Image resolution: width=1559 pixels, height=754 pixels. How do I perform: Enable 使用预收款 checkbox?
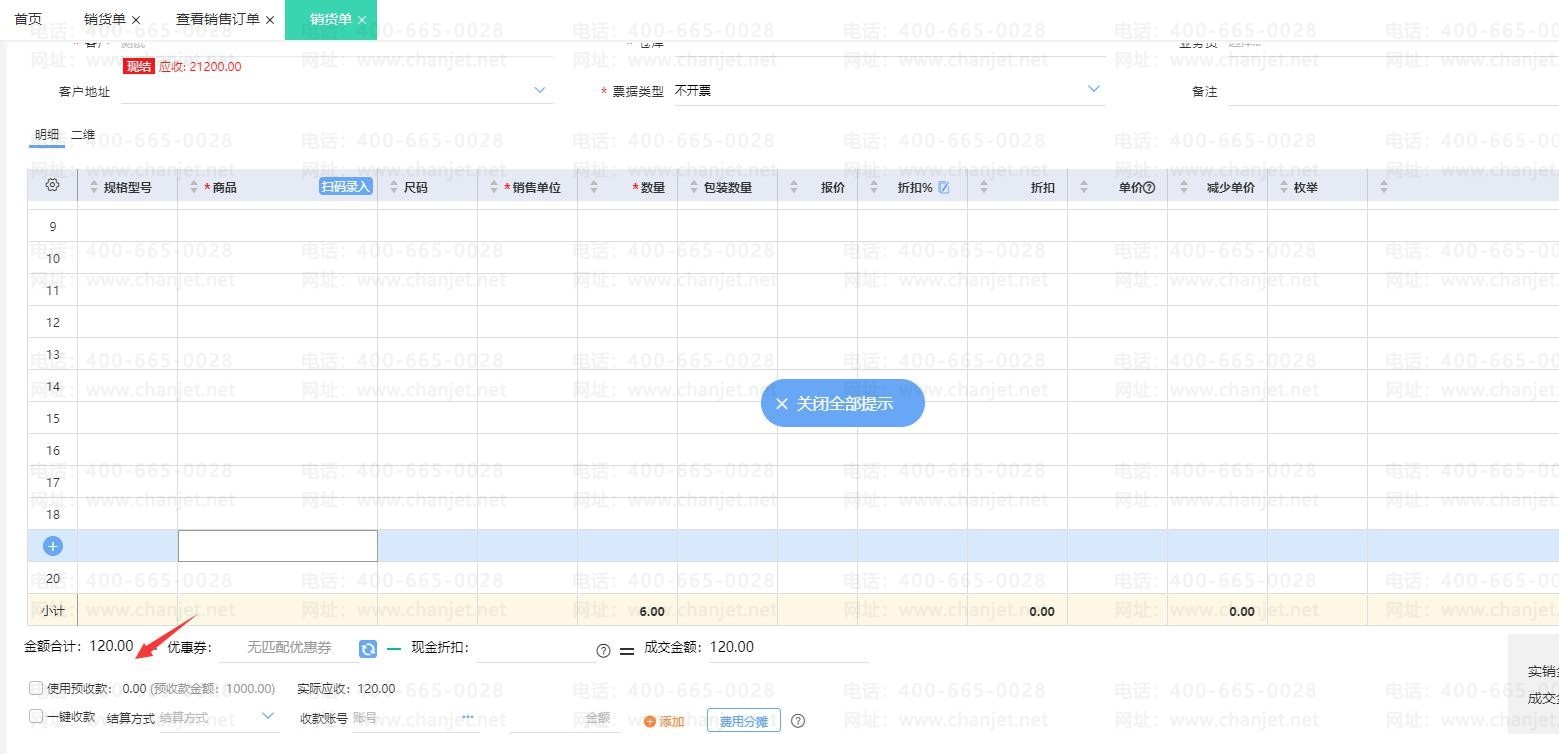[36, 688]
